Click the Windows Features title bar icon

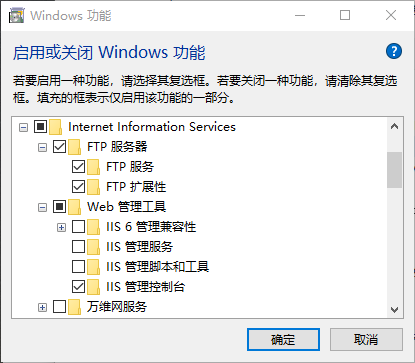pyautogui.click(x=17, y=16)
